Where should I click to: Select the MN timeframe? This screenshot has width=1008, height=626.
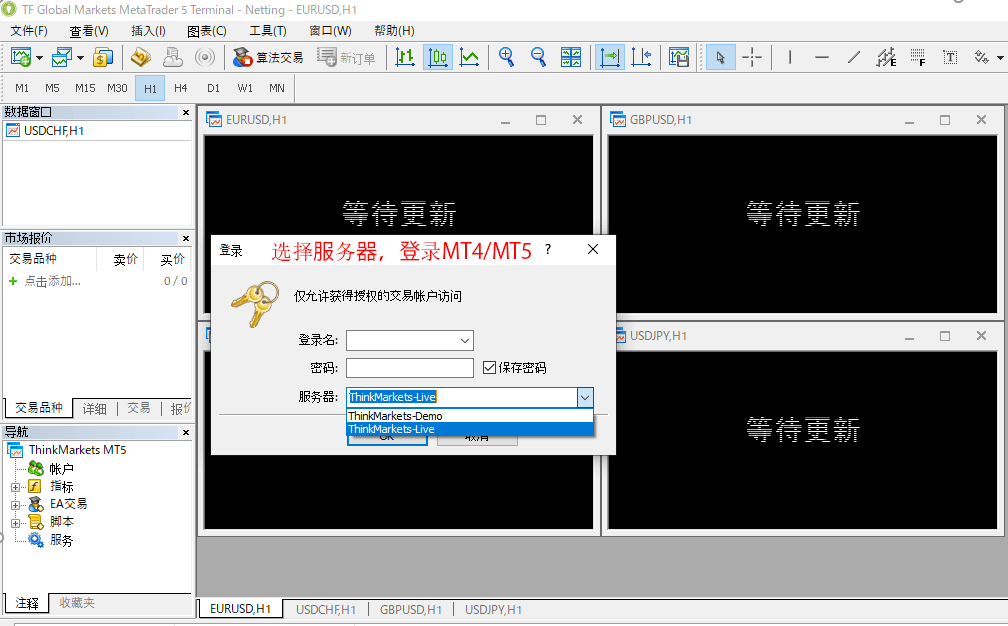[x=277, y=88]
